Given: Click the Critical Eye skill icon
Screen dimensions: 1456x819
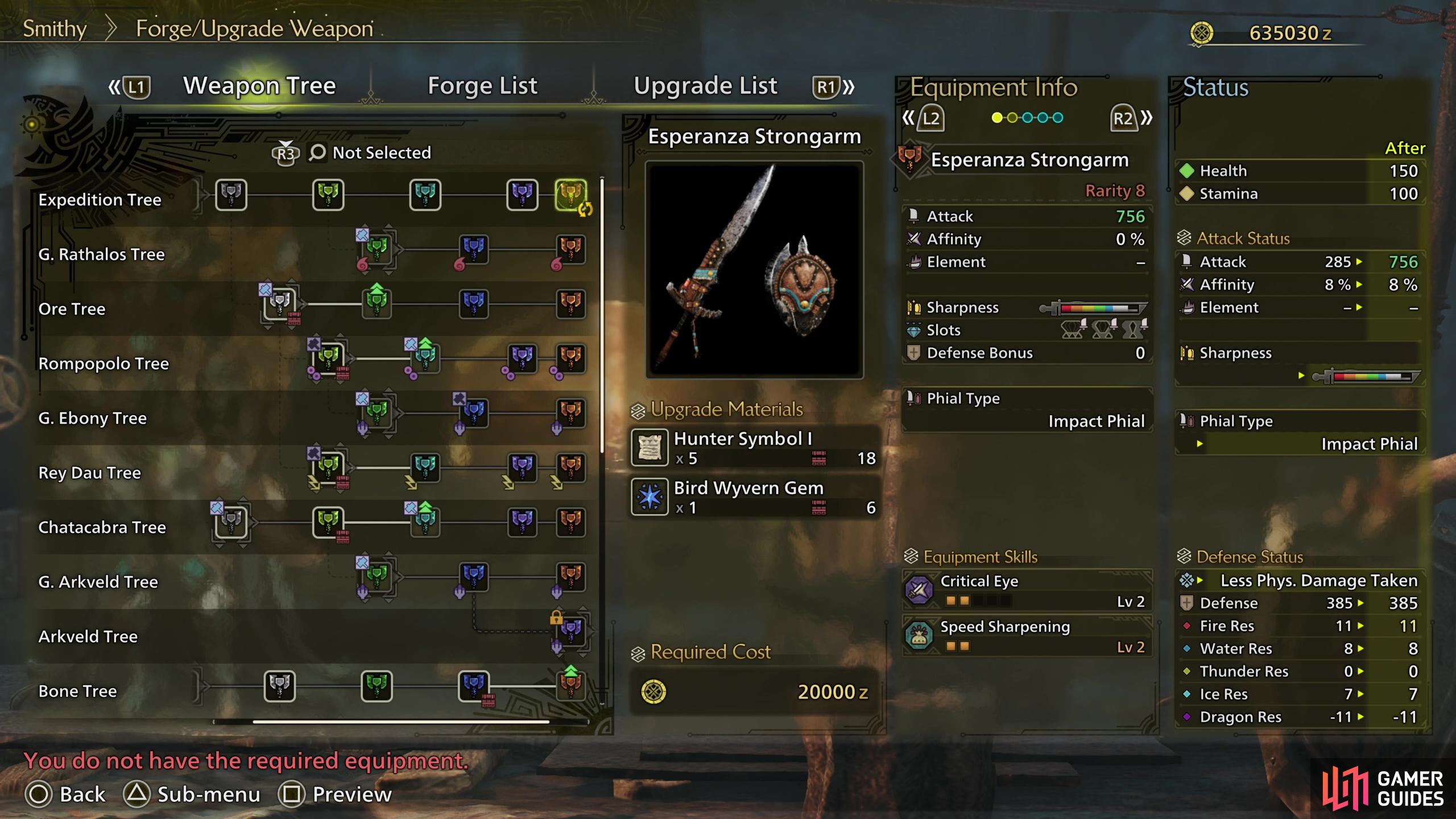Looking at the screenshot, I should coord(919,590).
